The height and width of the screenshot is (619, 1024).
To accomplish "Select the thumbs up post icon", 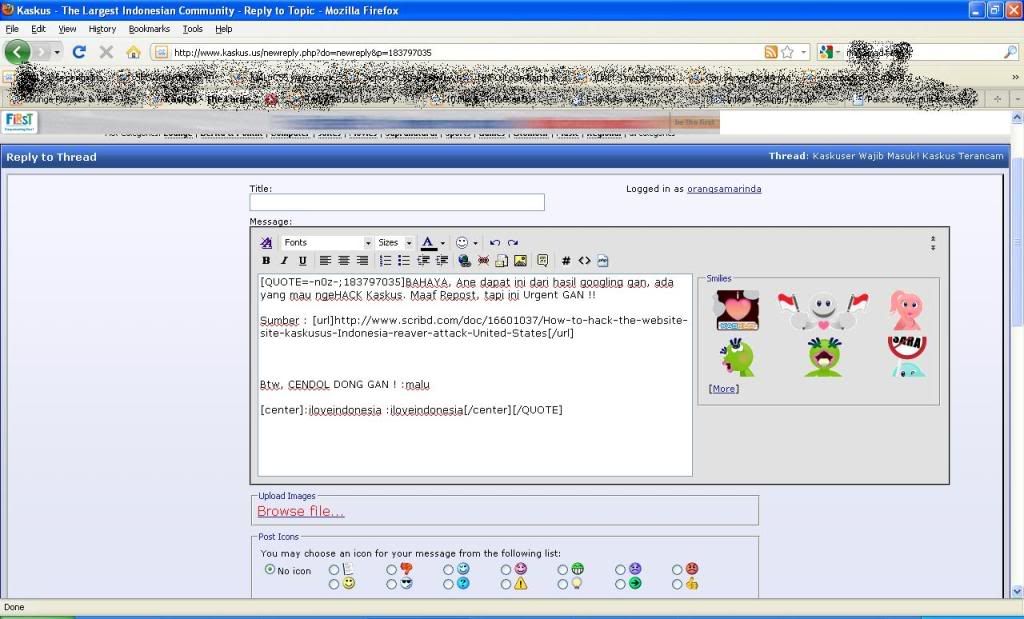I will [677, 584].
